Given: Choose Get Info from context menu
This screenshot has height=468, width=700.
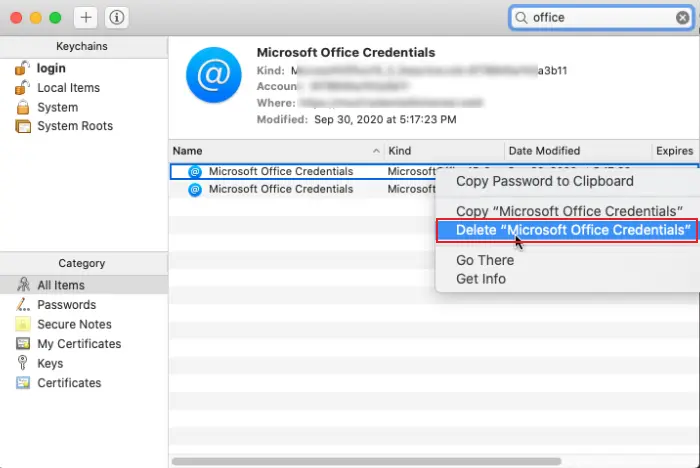Looking at the screenshot, I should 481,279.
